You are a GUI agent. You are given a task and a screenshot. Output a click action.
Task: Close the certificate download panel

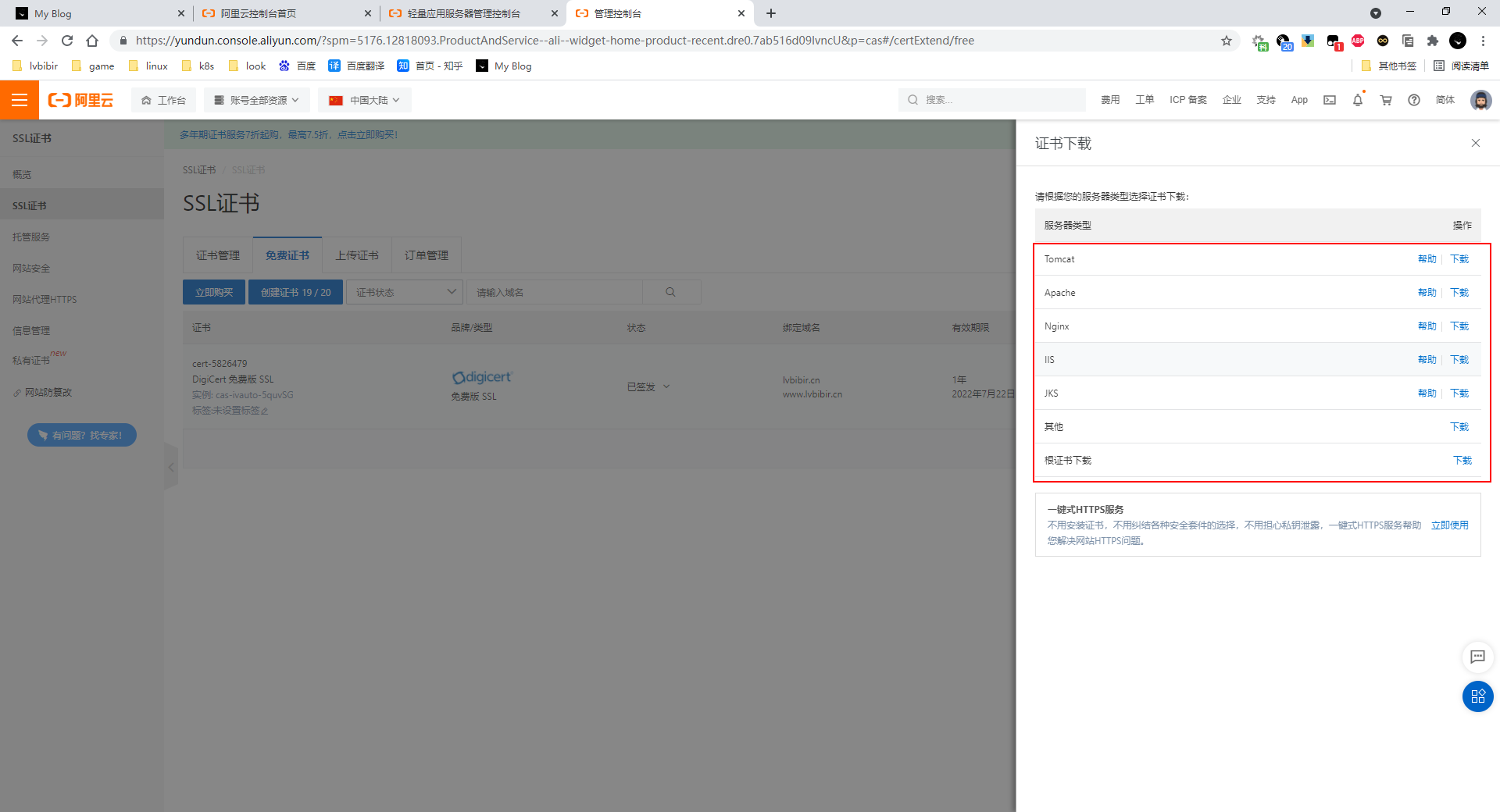pyautogui.click(x=1476, y=143)
